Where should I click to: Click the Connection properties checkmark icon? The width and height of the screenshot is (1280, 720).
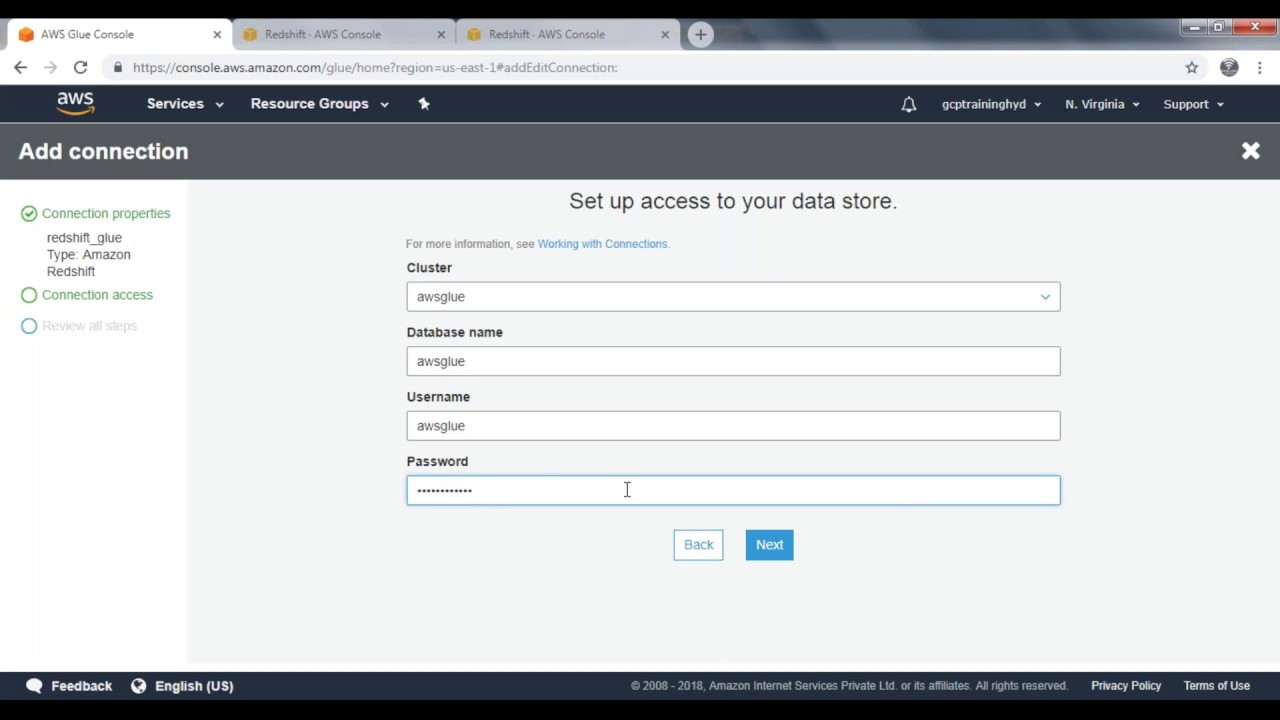tap(29, 213)
